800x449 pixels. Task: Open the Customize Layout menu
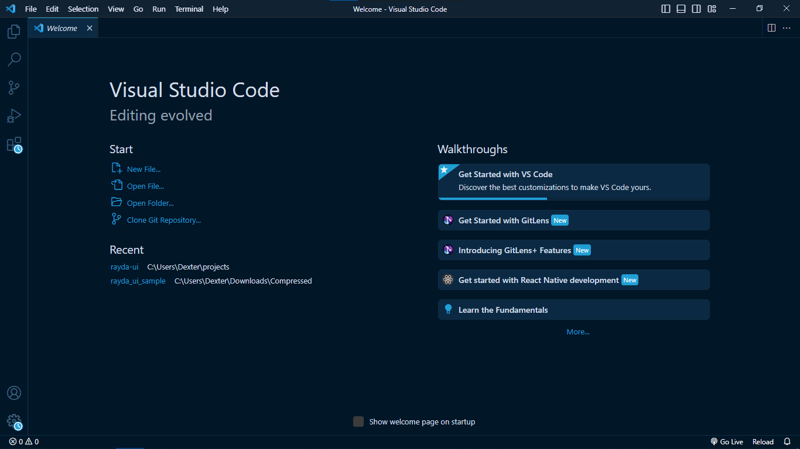712,9
